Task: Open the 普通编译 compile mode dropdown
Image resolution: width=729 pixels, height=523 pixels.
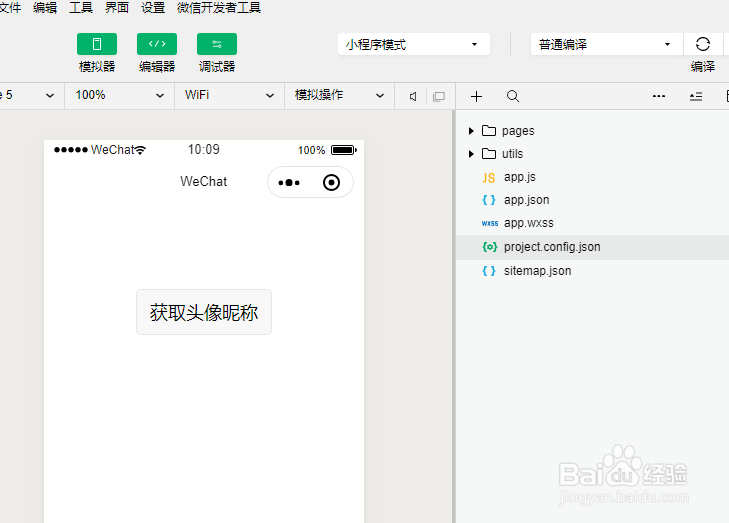Action: [x=607, y=44]
